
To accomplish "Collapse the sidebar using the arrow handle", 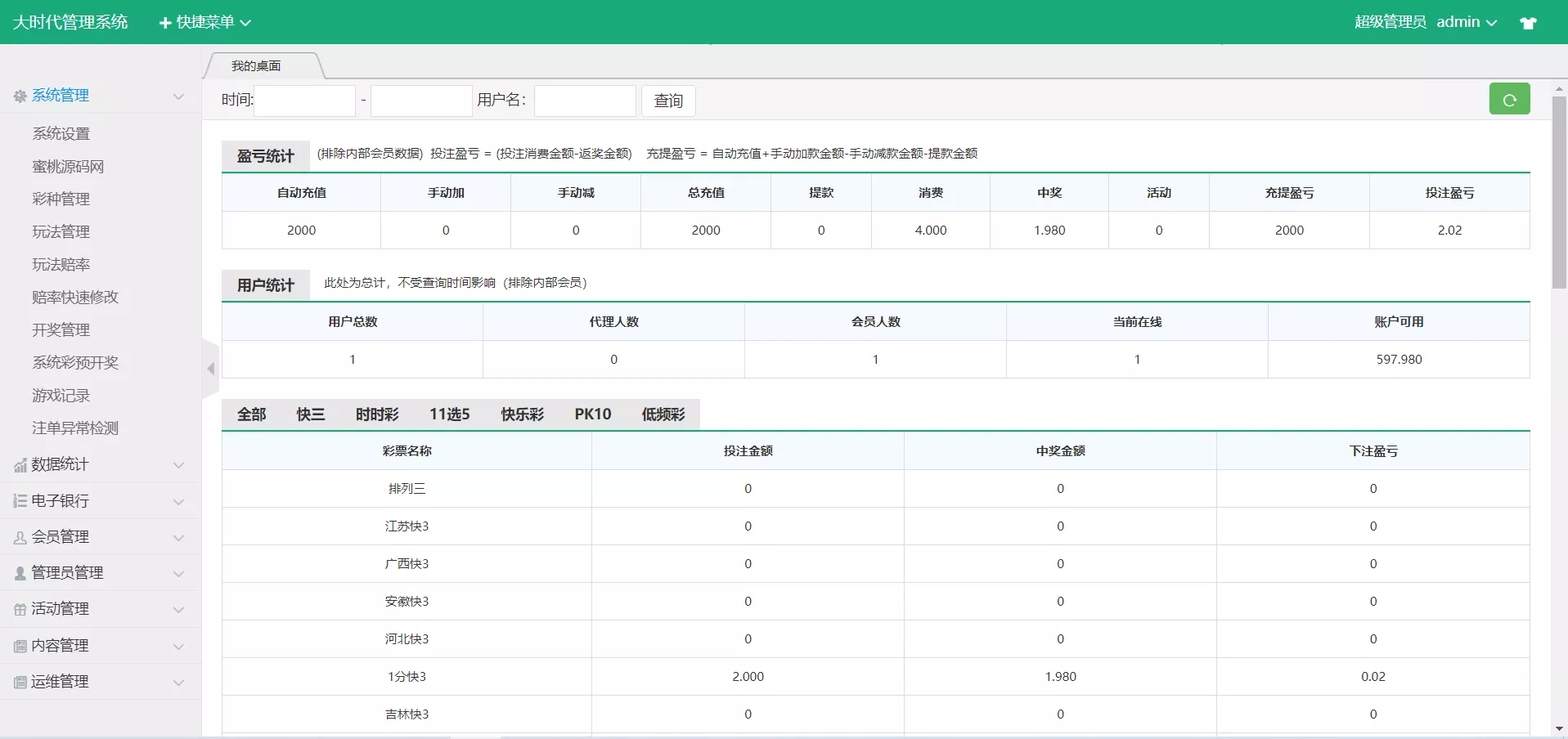I will point(210,369).
